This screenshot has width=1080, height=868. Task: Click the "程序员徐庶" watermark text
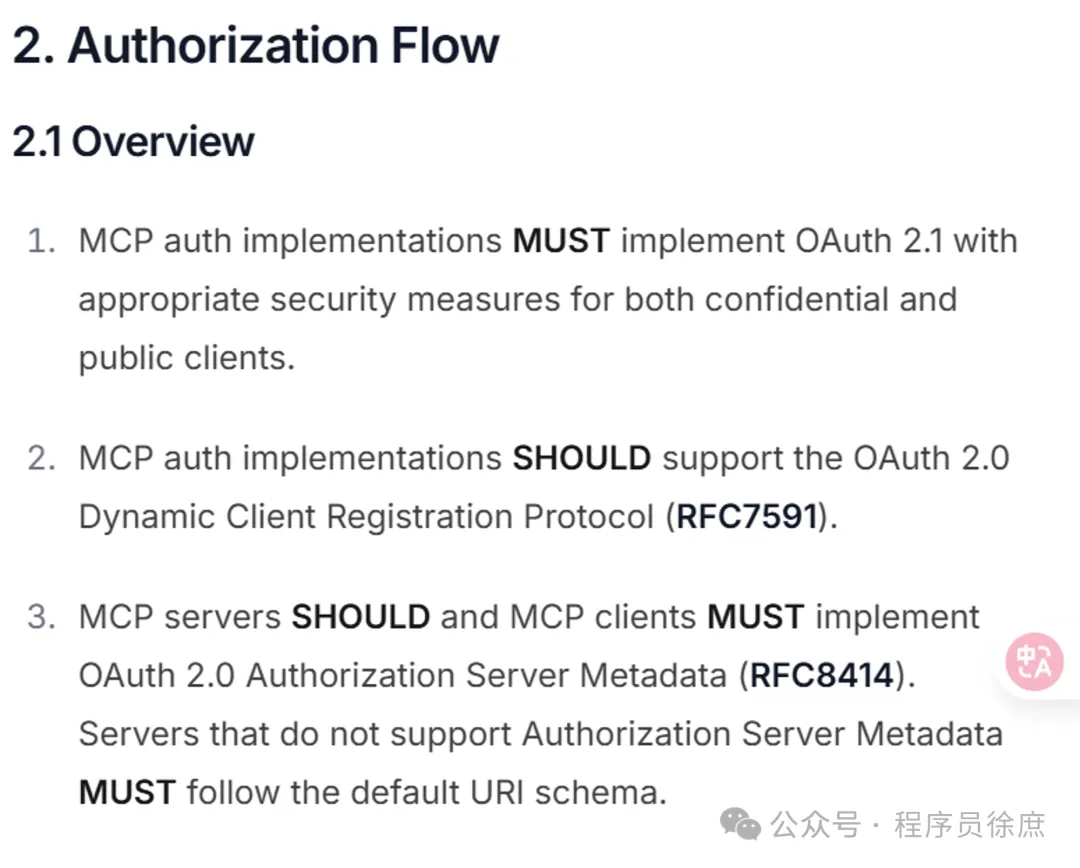click(x=970, y=825)
